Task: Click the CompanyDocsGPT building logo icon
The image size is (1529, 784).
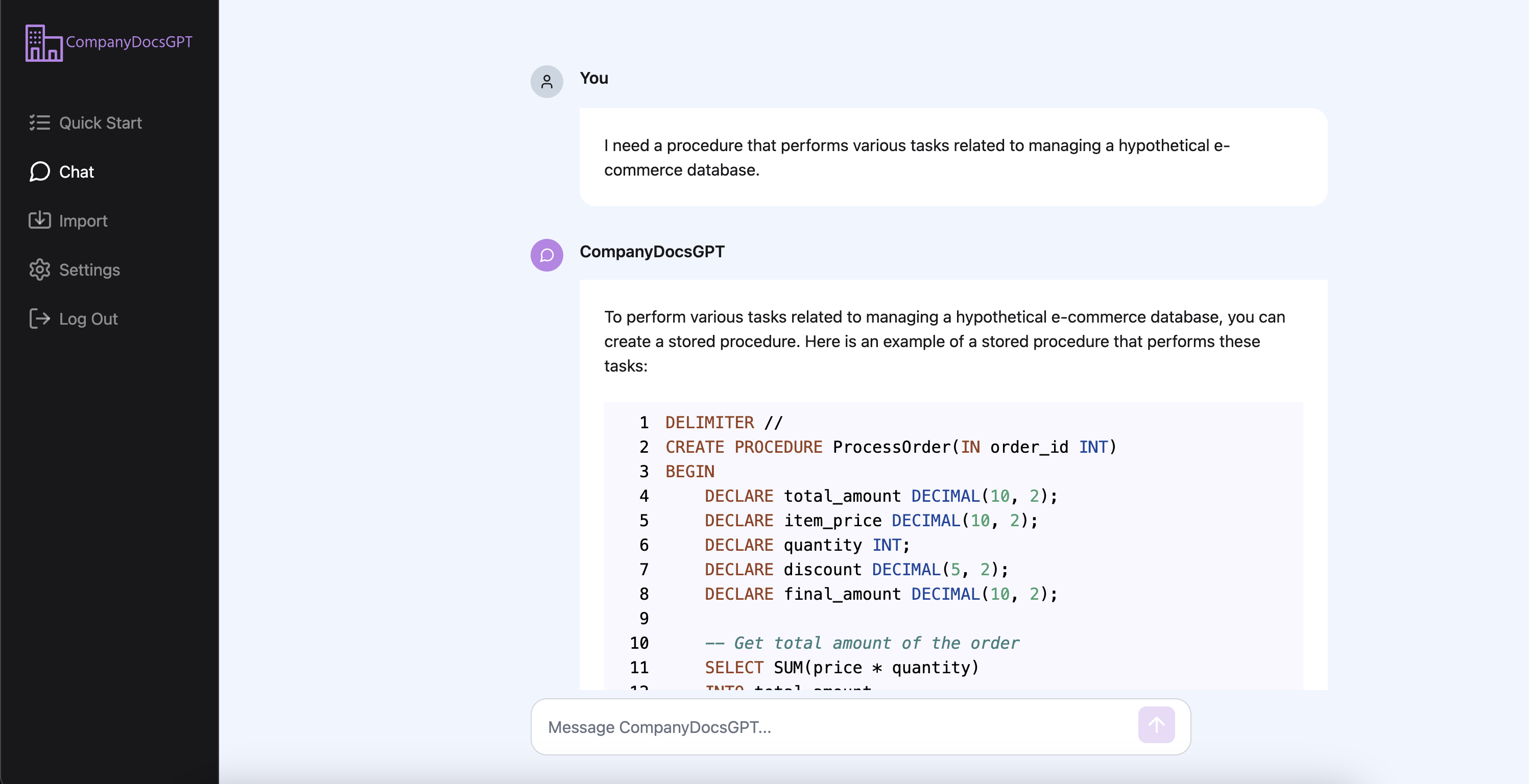Action: [x=43, y=43]
